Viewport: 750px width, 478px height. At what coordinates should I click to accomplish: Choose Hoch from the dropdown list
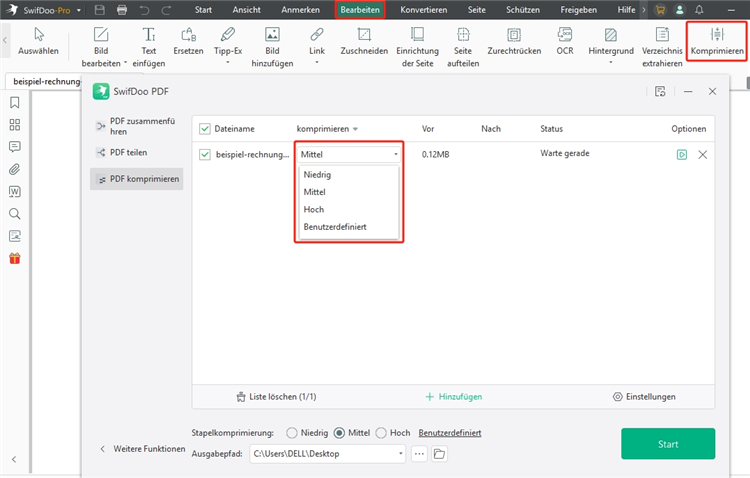tap(348, 210)
